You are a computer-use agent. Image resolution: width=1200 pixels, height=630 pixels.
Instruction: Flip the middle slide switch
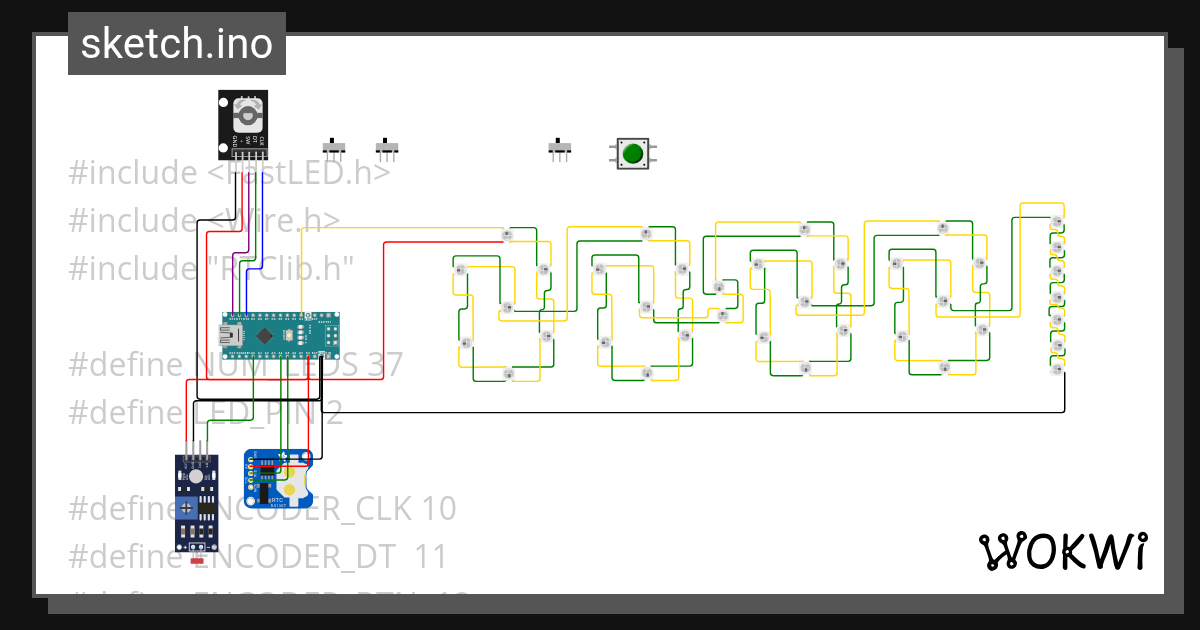[x=385, y=147]
